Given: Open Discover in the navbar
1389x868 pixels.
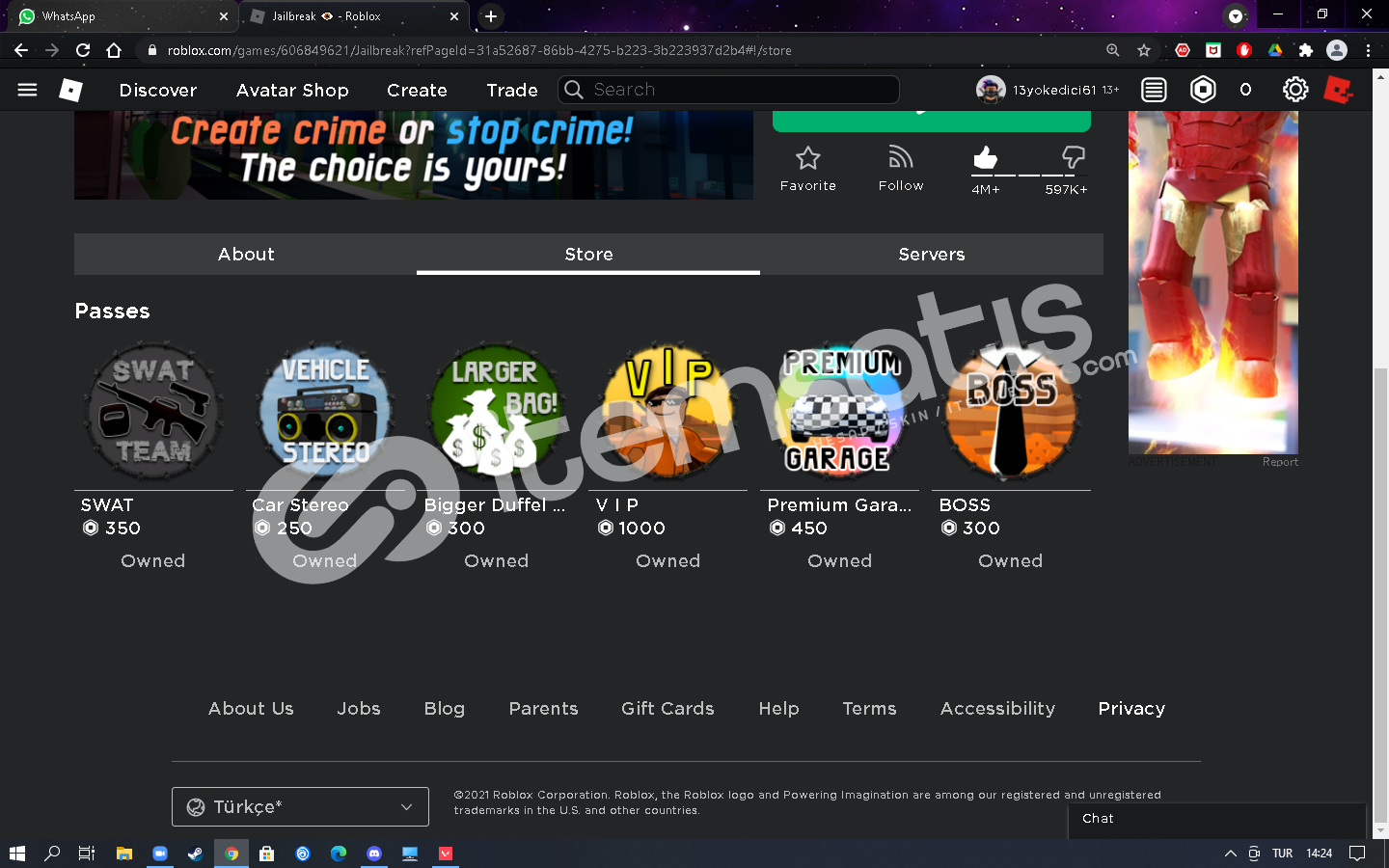Looking at the screenshot, I should (x=158, y=90).
